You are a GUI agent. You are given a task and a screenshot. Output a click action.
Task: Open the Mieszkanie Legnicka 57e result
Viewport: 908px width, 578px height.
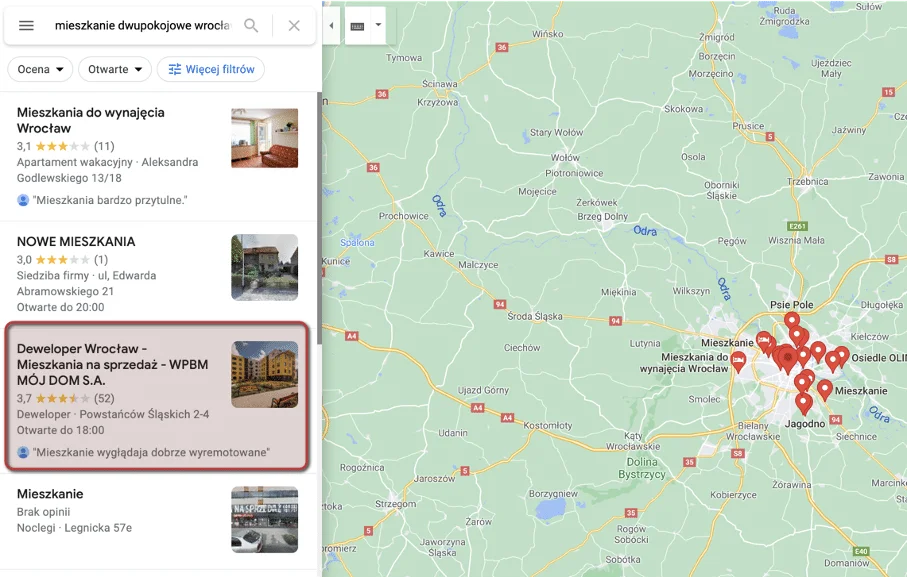[159, 521]
